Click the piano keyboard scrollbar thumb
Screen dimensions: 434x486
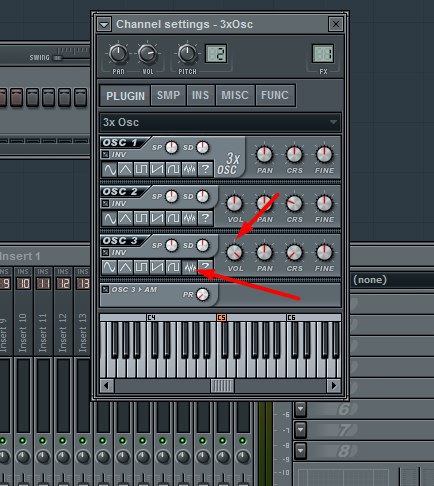pyautogui.click(x=222, y=386)
